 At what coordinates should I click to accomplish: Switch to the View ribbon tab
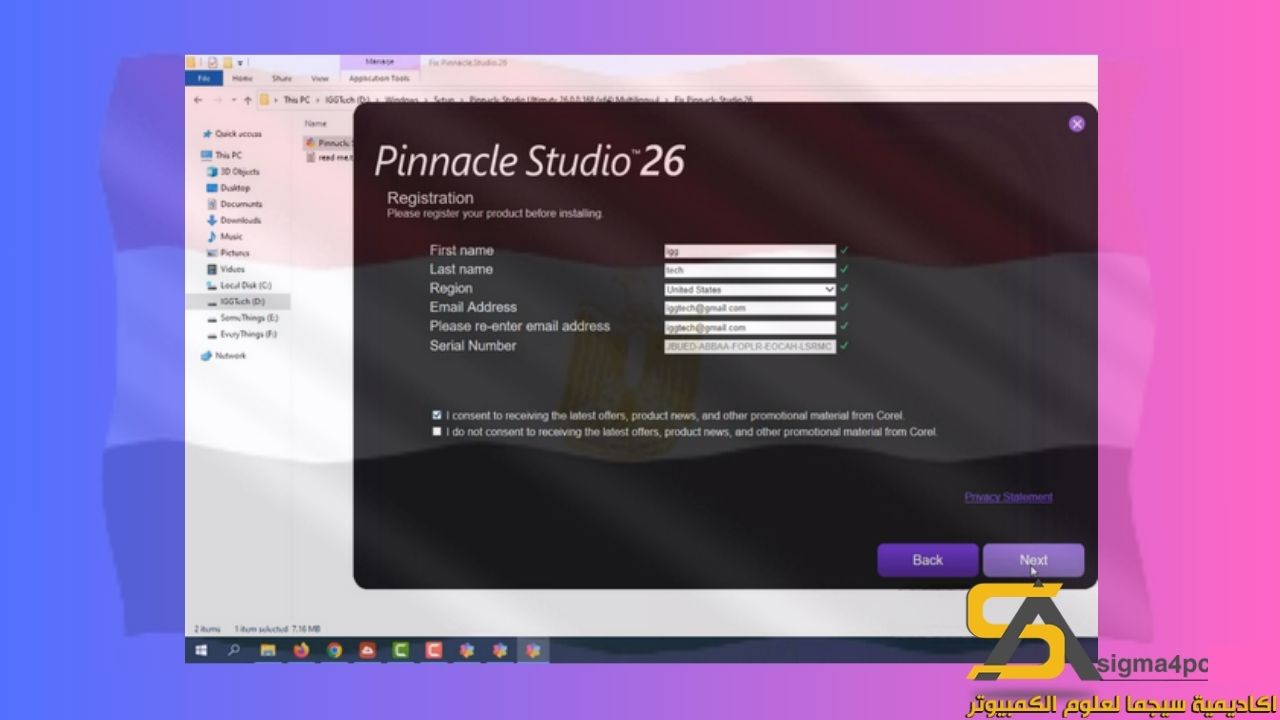coord(319,78)
